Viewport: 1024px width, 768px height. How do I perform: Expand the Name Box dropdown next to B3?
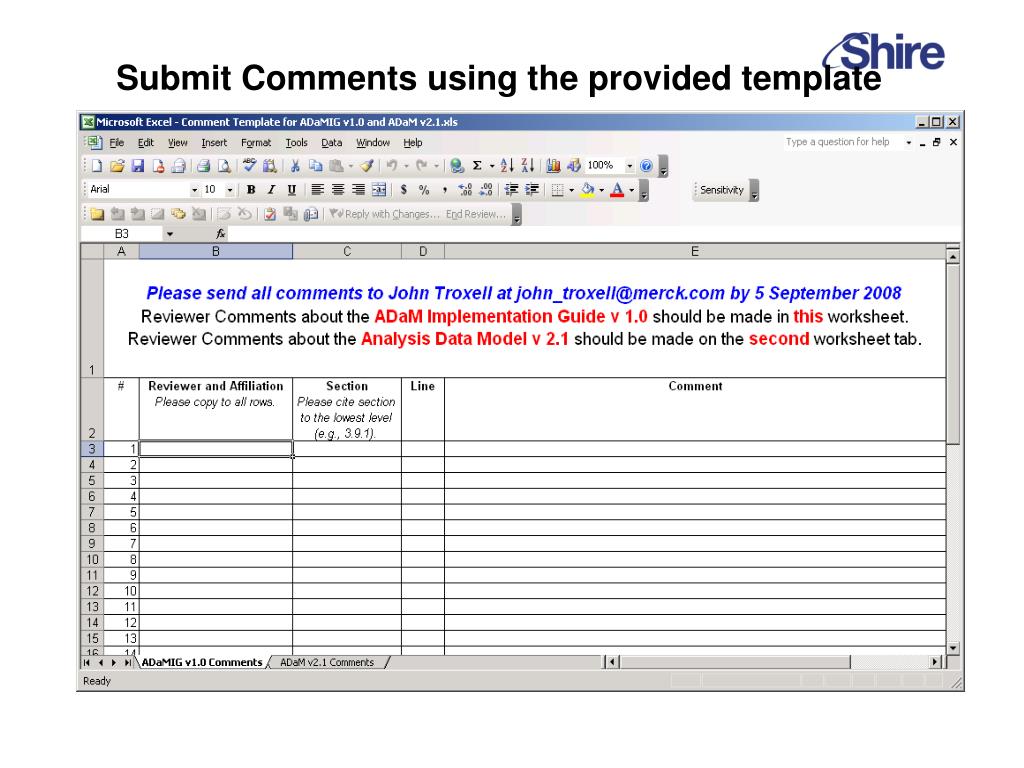click(170, 234)
